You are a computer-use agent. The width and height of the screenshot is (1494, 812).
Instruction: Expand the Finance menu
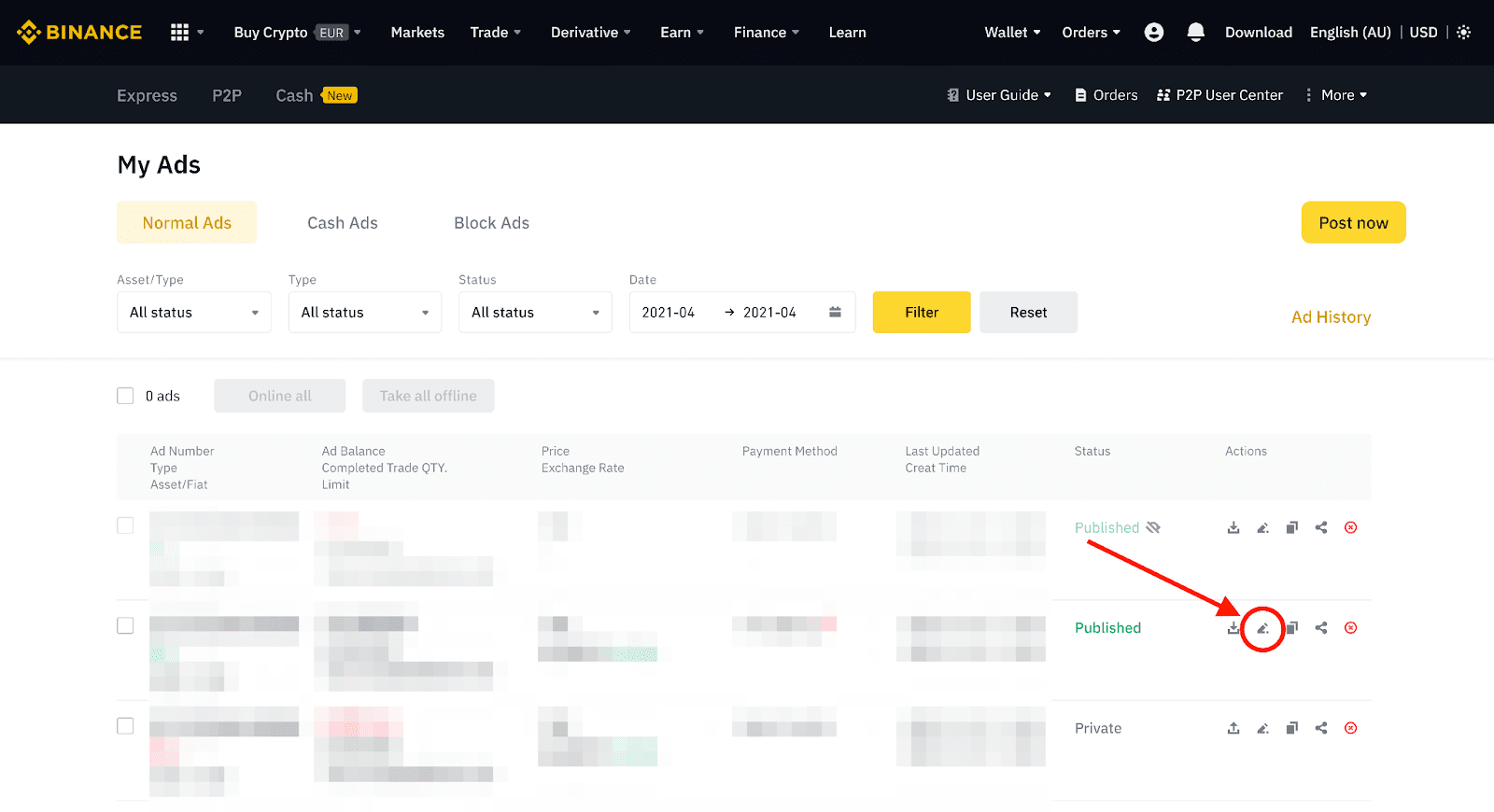click(767, 33)
